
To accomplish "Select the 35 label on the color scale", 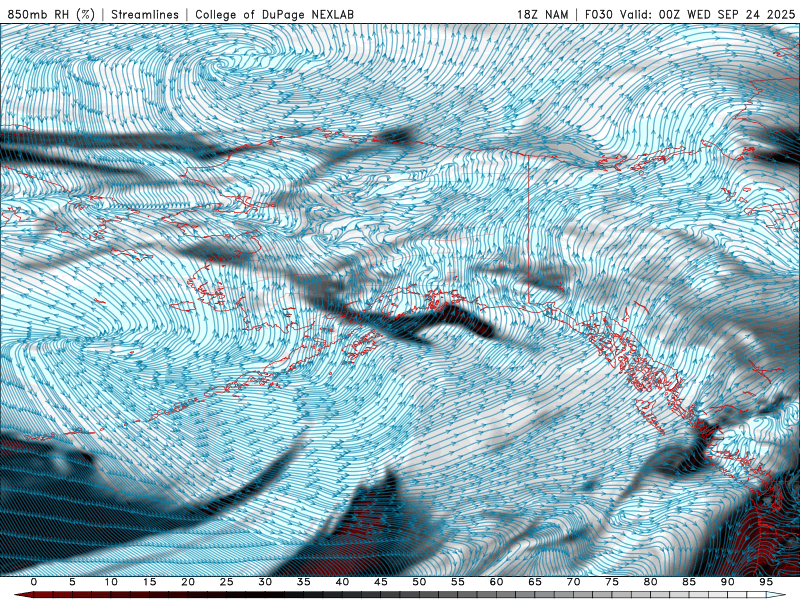I will pos(304,582).
